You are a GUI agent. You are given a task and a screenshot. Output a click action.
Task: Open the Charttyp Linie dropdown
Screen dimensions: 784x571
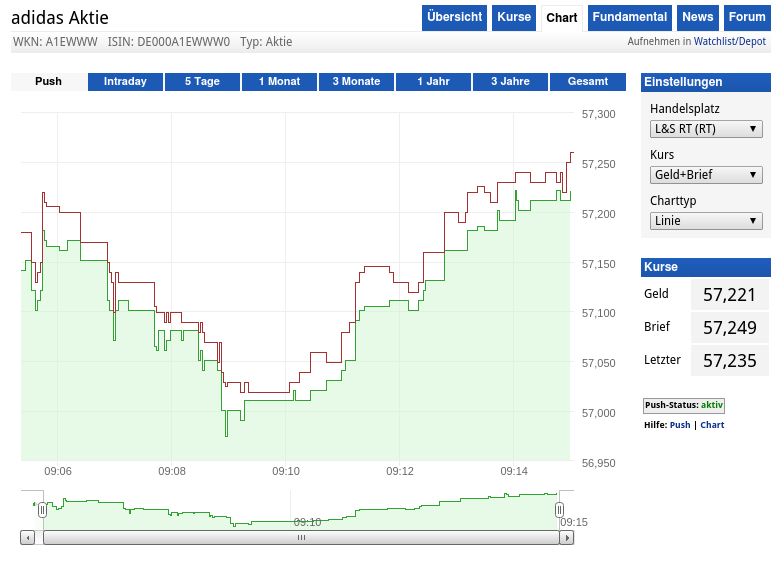(706, 221)
